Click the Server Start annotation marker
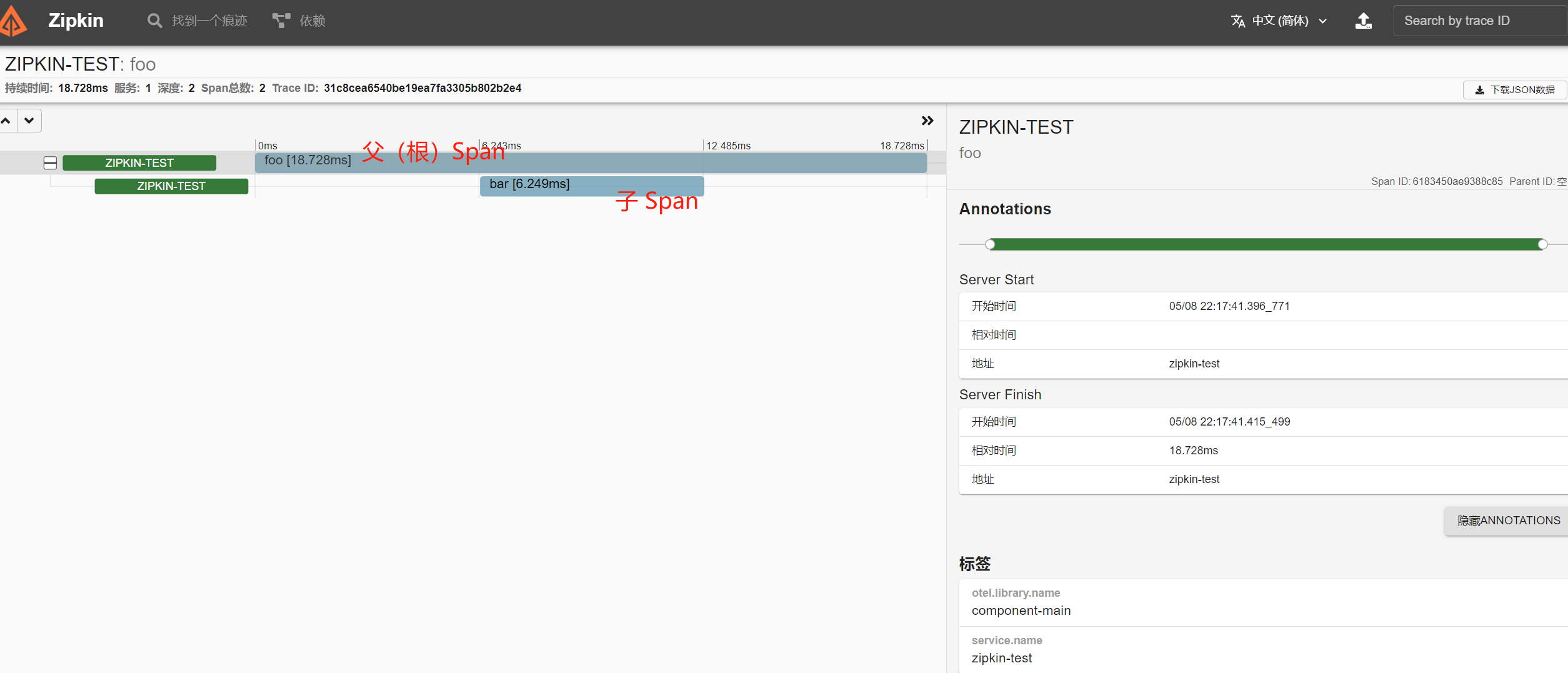1568x673 pixels. tap(990, 244)
